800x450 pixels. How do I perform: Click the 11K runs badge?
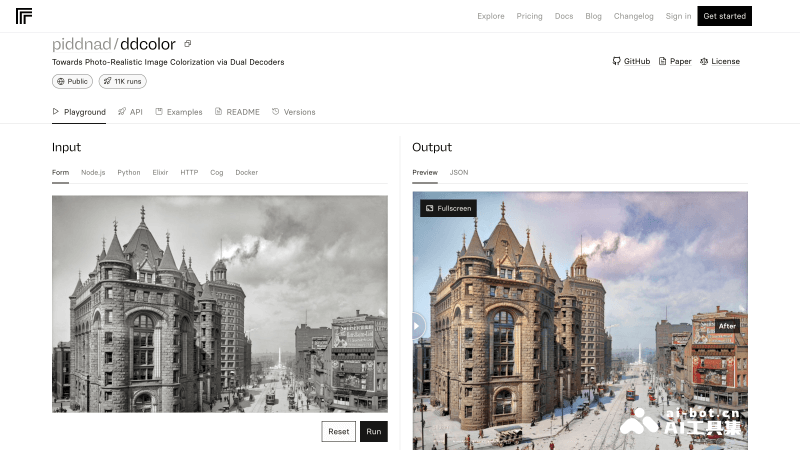pyautogui.click(x=122, y=81)
